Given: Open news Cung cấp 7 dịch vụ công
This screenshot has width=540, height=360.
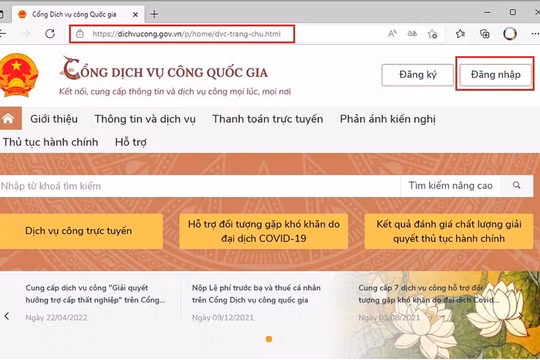Looking at the screenshot, I should tap(428, 294).
